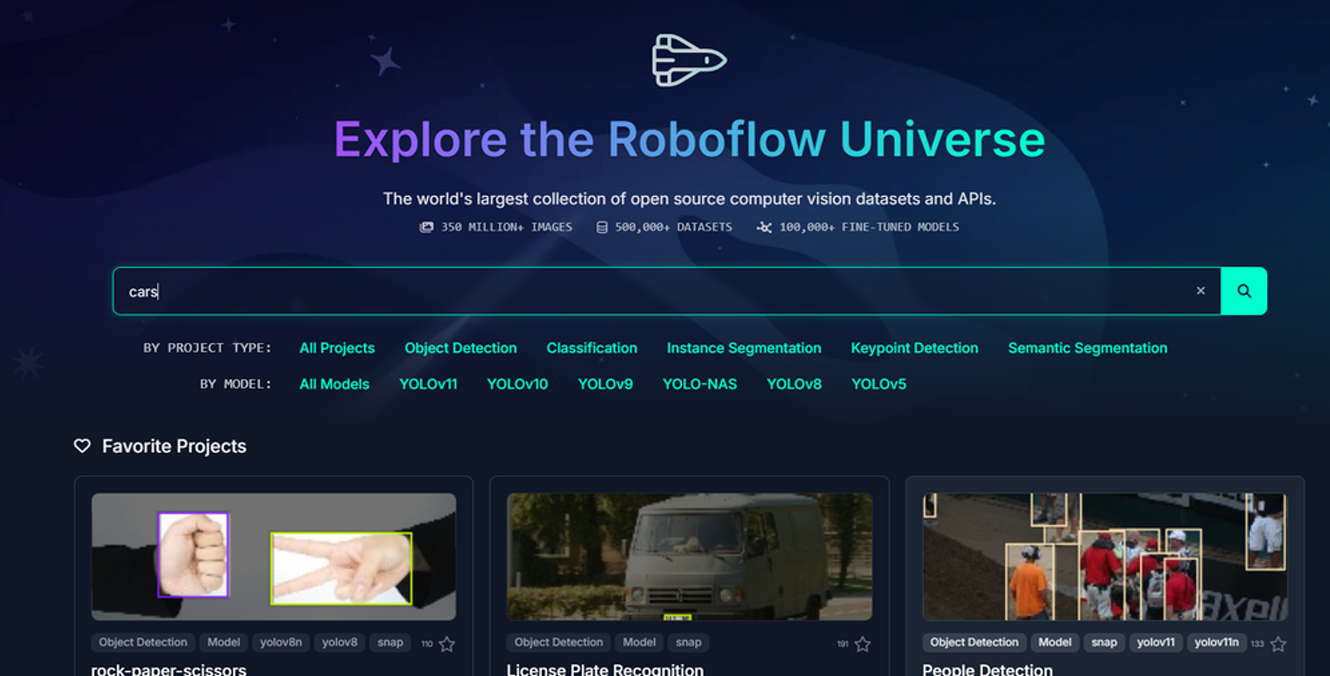Click the world's largest collection tagline text
The image size is (1330, 676).
pyautogui.click(x=689, y=199)
